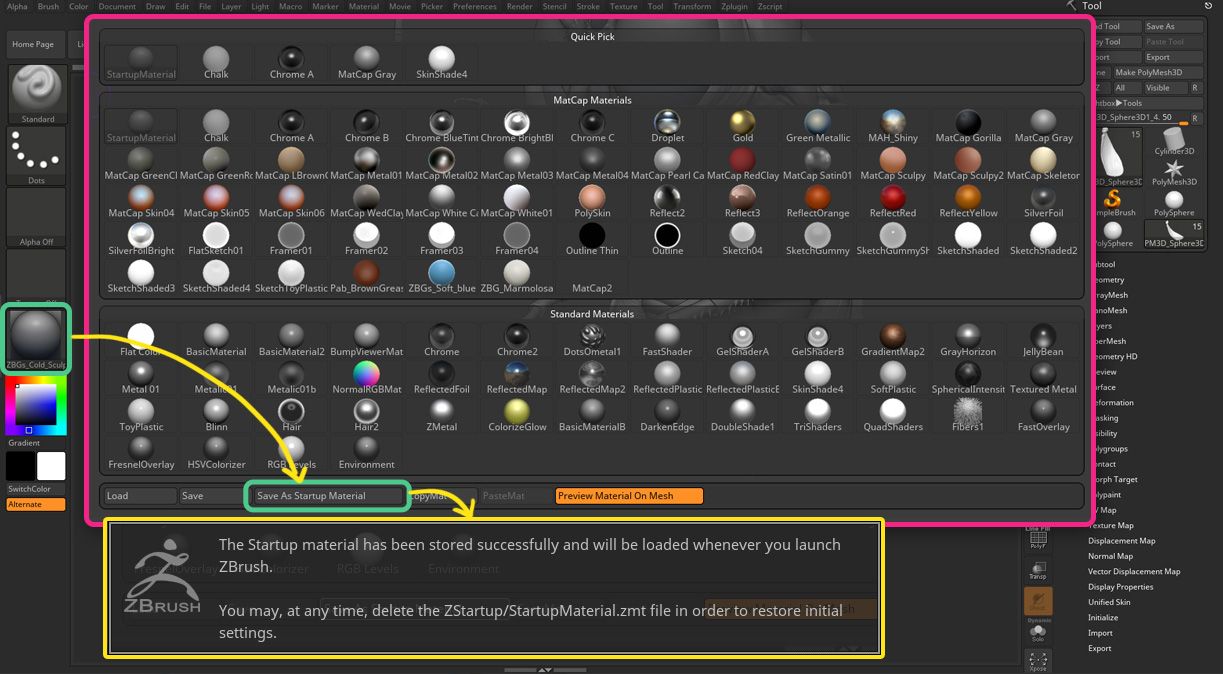Click Save As Startup Material
Viewport: 1223px width, 674px height.
point(327,496)
